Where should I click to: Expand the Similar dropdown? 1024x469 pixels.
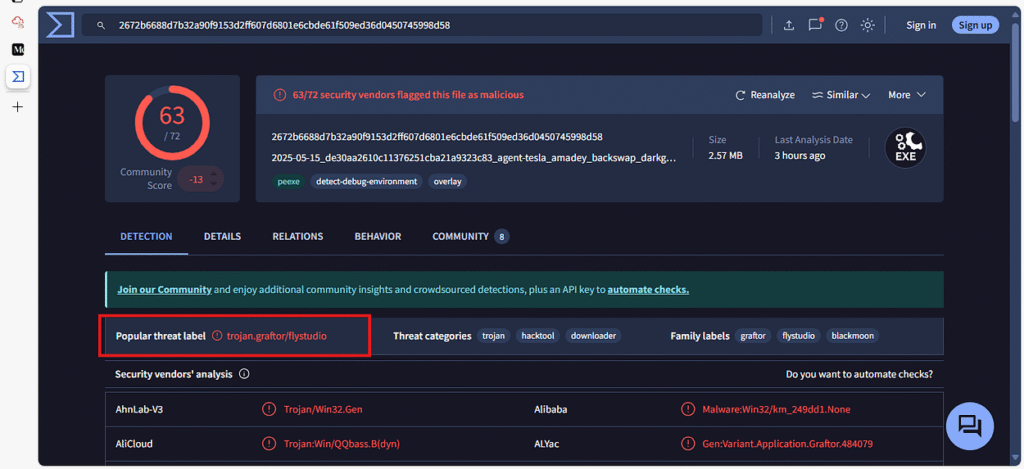(x=841, y=95)
